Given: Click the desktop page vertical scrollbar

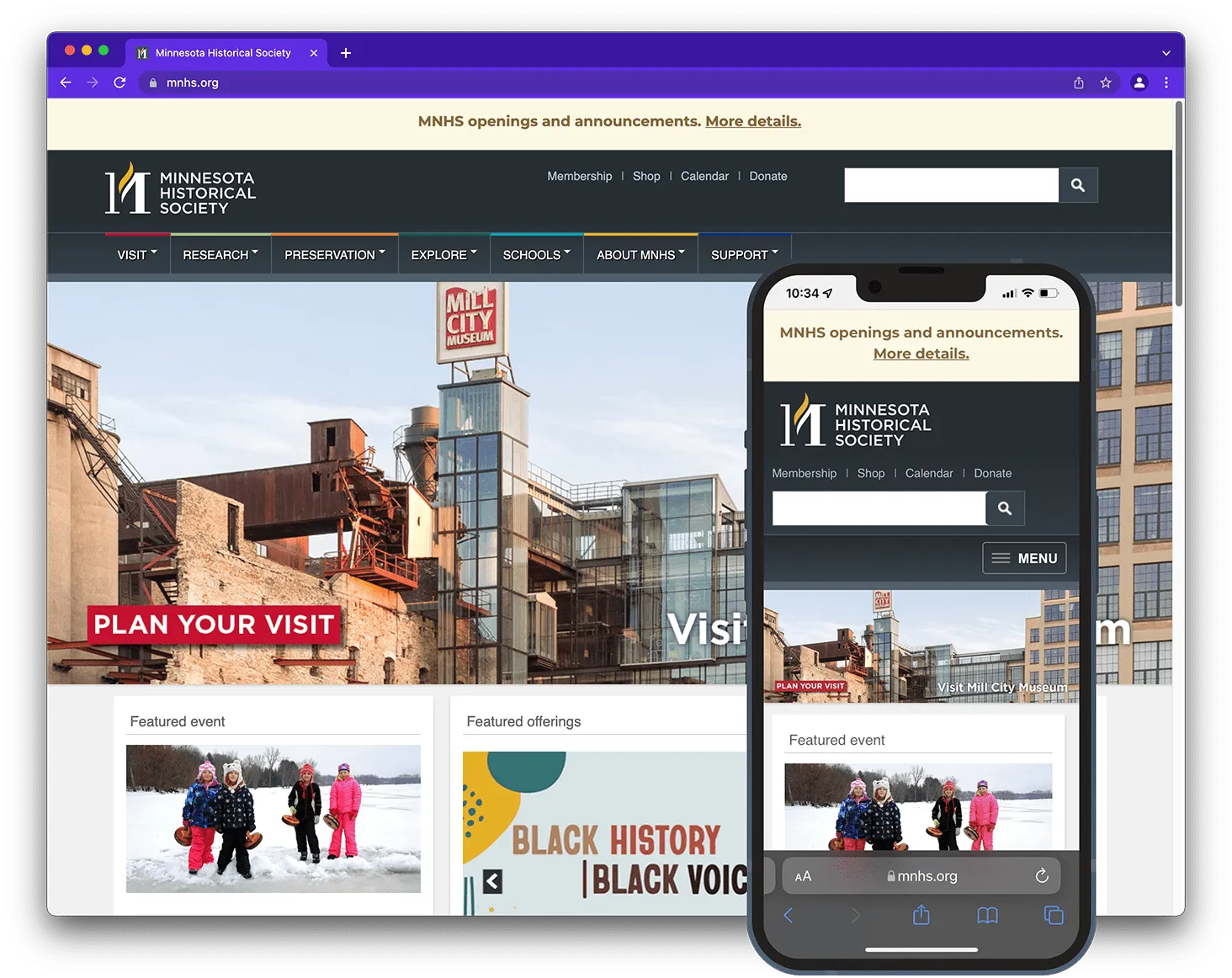Looking at the screenshot, I should click(x=1179, y=202).
